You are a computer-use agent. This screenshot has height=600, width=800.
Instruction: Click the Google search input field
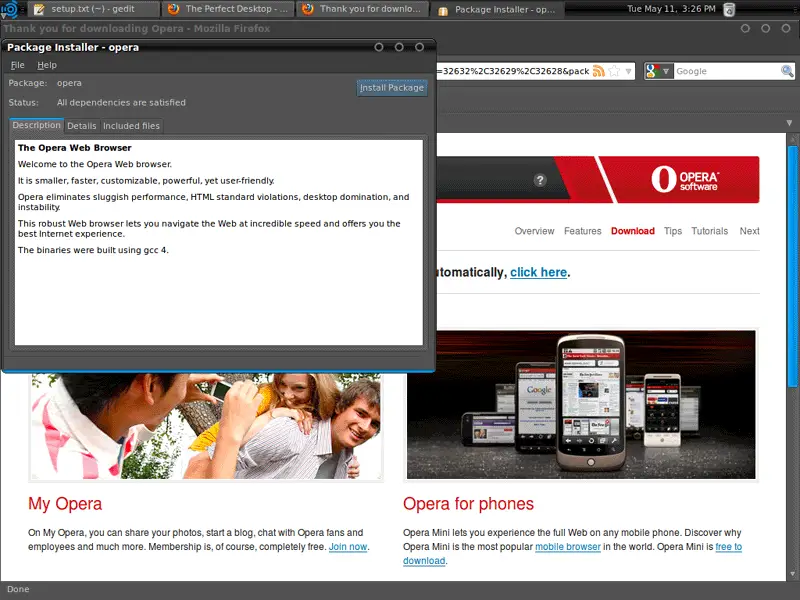click(x=727, y=71)
